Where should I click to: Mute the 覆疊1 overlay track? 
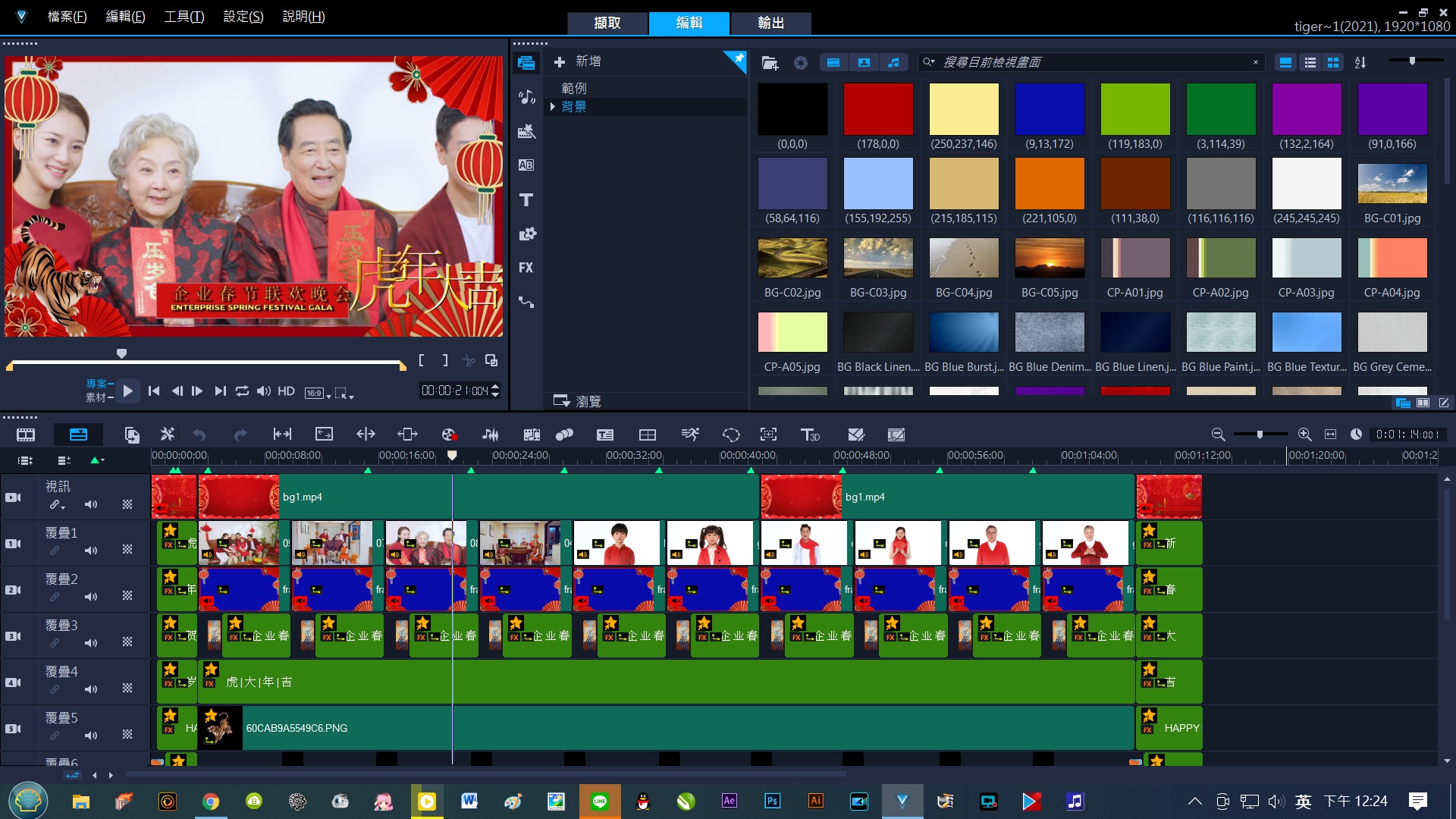point(91,551)
